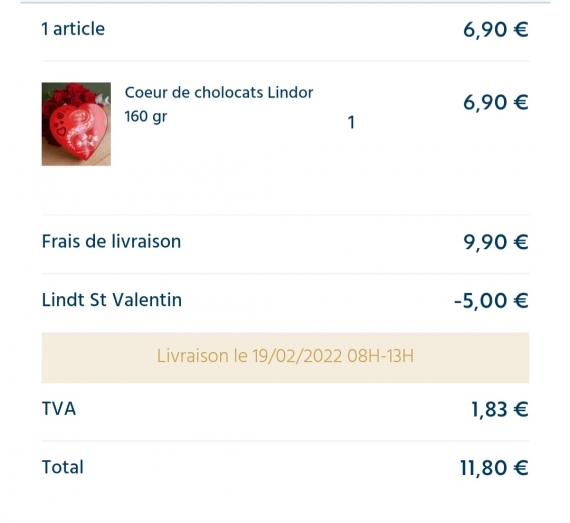Screen dimensions: 570x523
Task: Open the Lindor chocolate heart product thumbnail
Action: pos(76,124)
